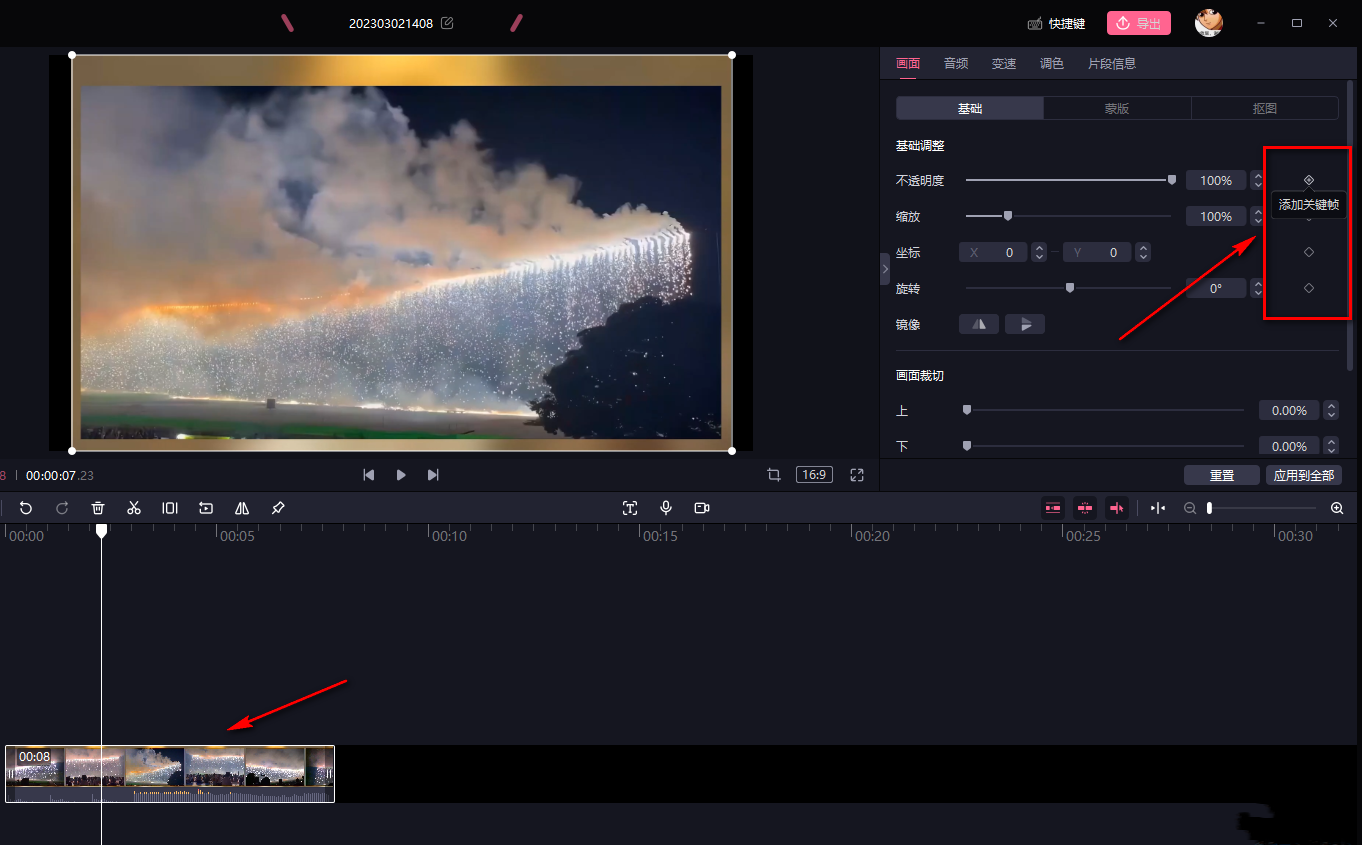Click the undo arrow icon
Image resolution: width=1362 pixels, height=845 pixels.
pyautogui.click(x=26, y=508)
